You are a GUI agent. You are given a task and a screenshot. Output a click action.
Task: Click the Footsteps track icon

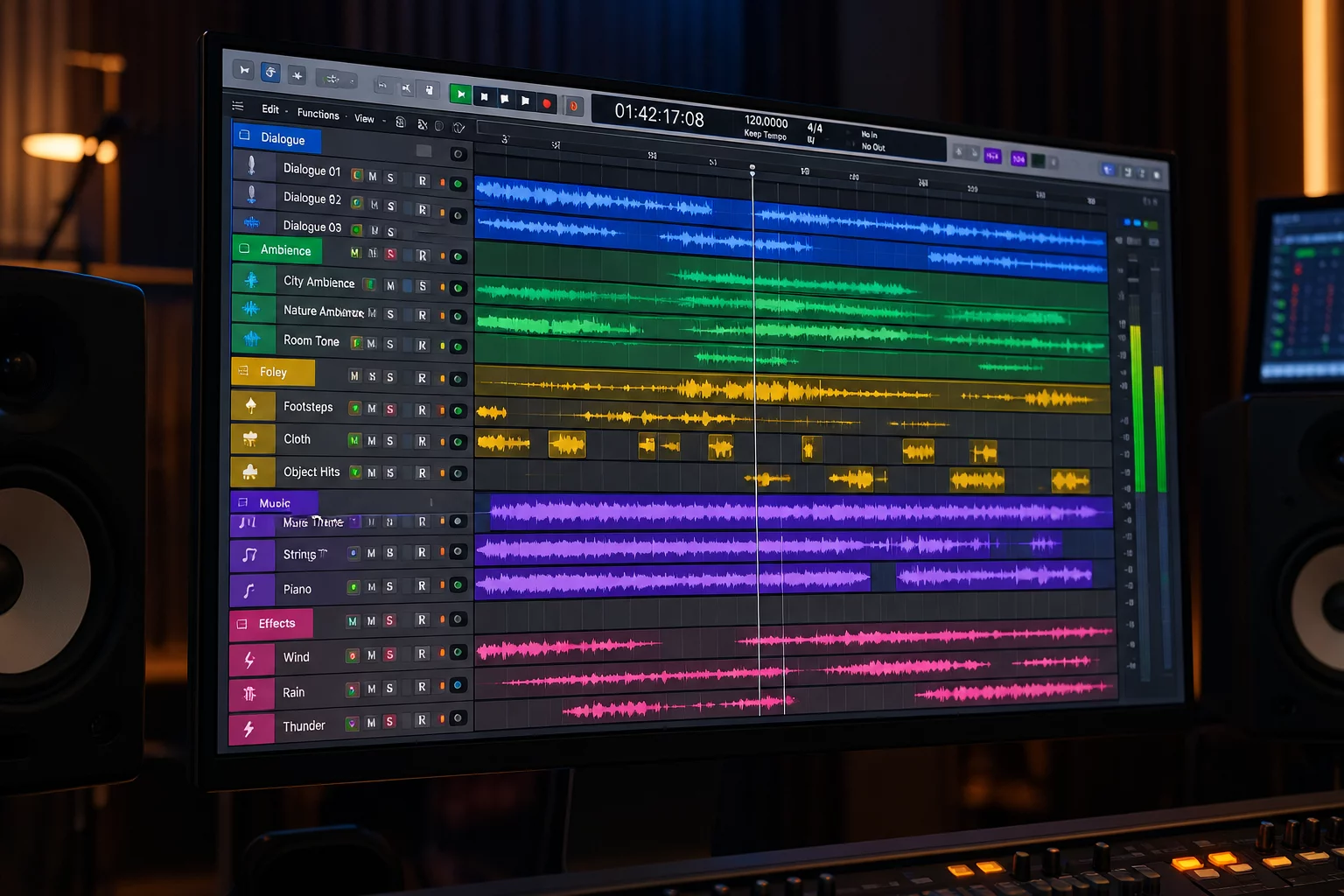pos(251,405)
